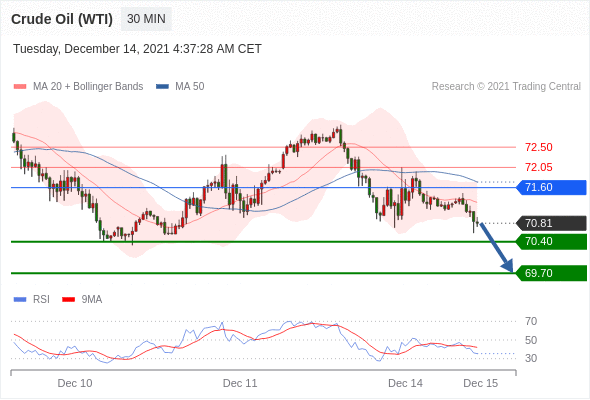Select the date and time text line
The height and width of the screenshot is (400, 590).
coord(137,49)
